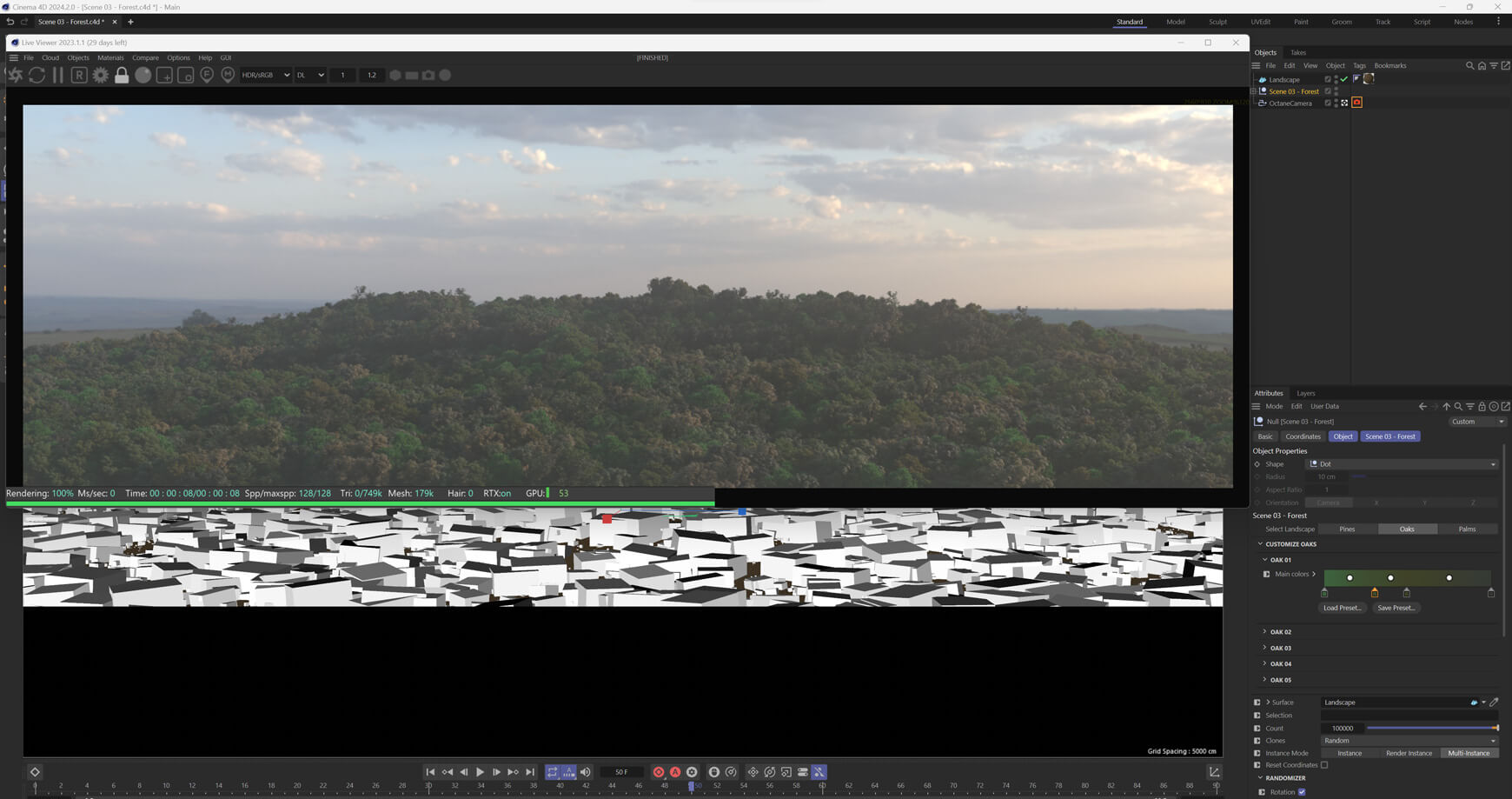
Task: Click Octane camera tag on OctaneCamera
Action: (1357, 103)
